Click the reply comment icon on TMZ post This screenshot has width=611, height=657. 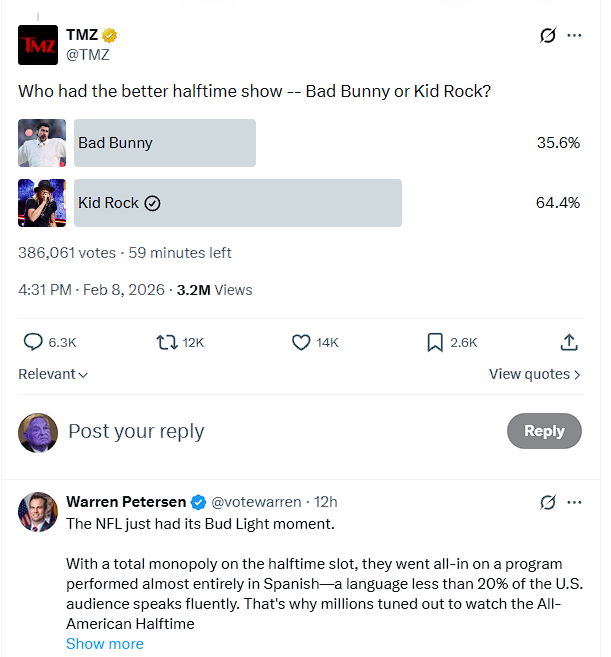click(x=33, y=342)
